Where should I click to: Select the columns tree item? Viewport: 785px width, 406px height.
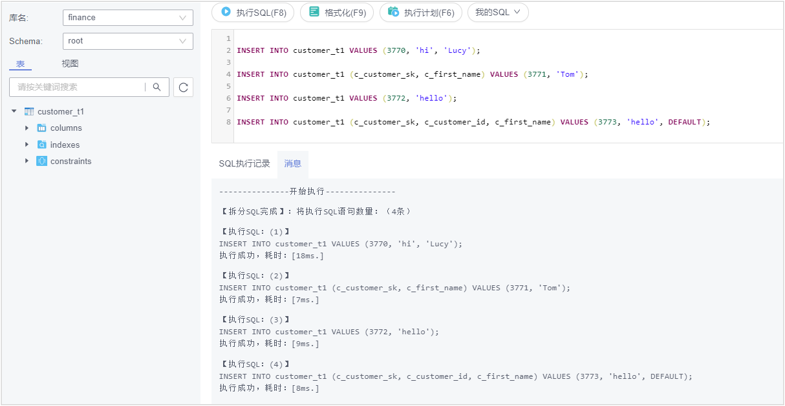66,128
